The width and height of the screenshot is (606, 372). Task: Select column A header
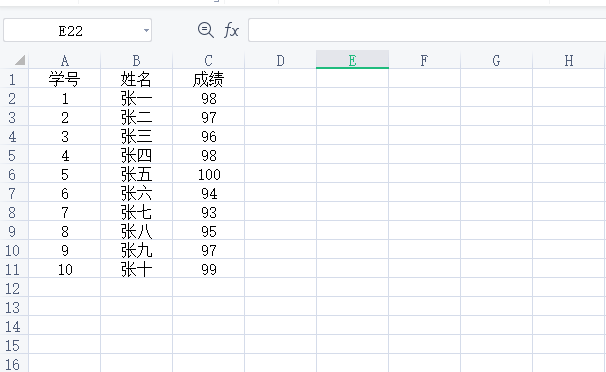point(65,60)
